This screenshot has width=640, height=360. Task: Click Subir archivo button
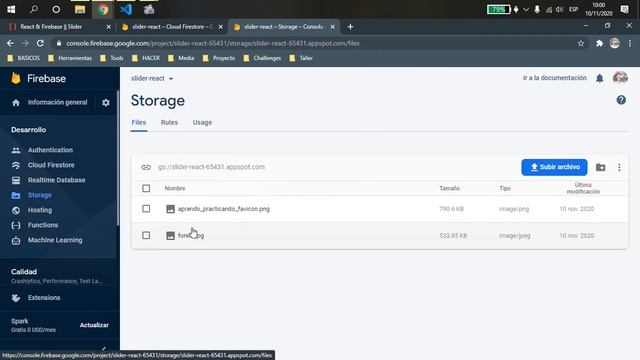[x=554, y=167]
